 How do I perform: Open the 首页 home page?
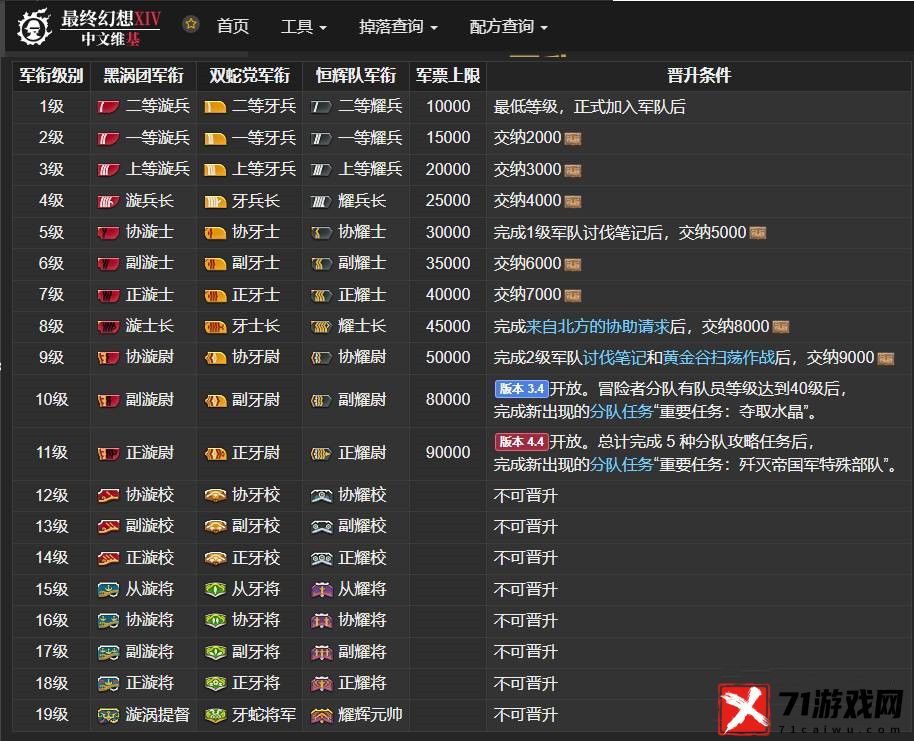click(233, 26)
